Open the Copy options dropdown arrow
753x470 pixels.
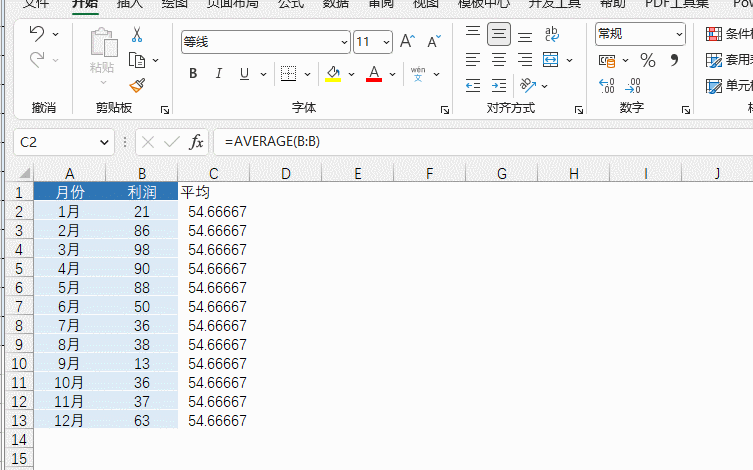[x=156, y=60]
